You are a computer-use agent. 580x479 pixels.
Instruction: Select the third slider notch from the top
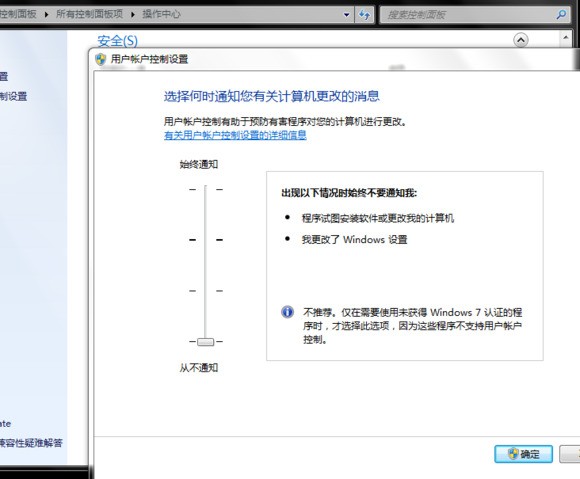point(205,291)
